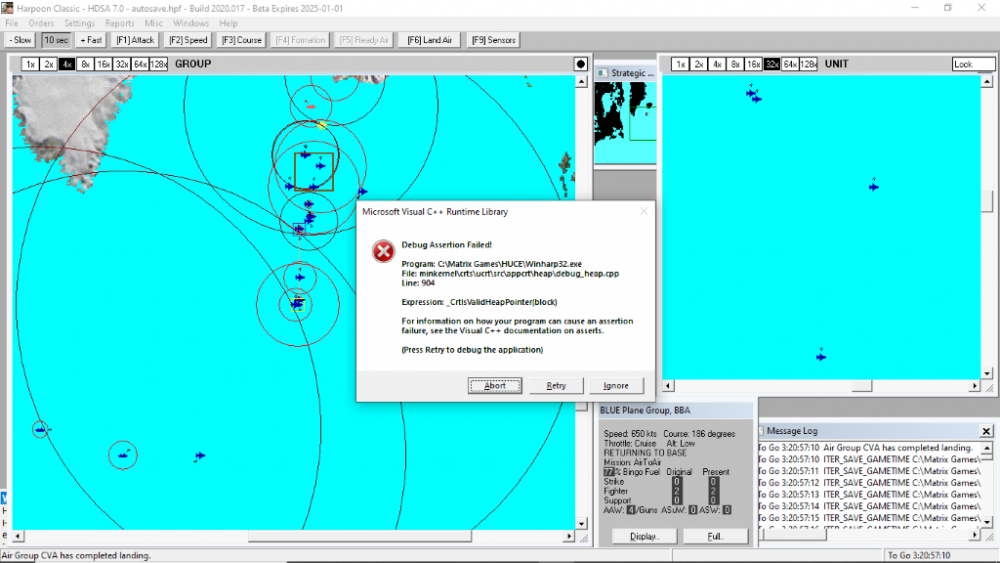Click the Look field in Unit window
Viewport: 1000px width, 563px height.
(973, 64)
